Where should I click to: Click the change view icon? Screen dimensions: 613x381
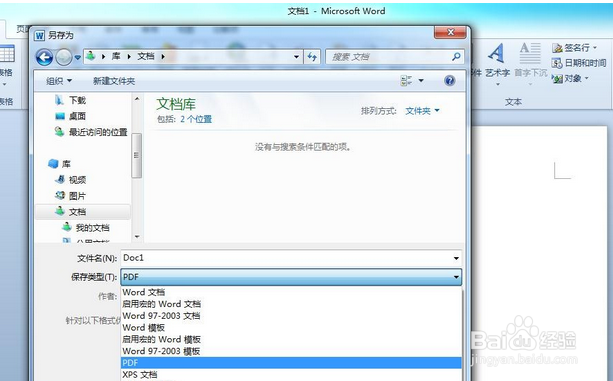(406, 80)
